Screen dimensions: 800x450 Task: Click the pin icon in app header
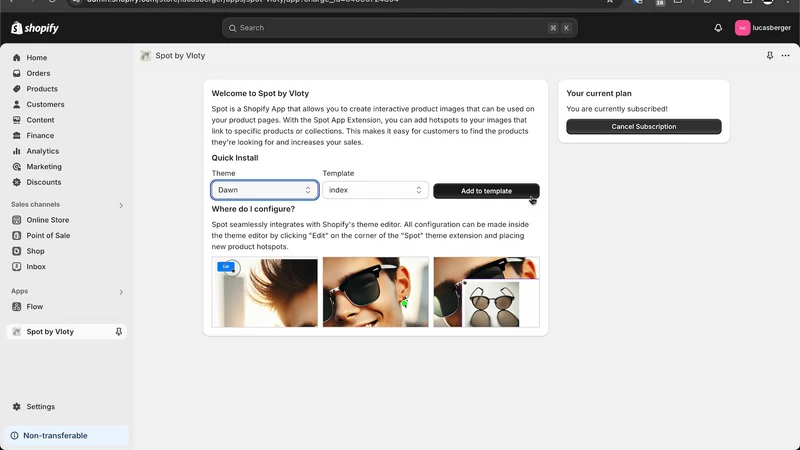[x=770, y=56]
